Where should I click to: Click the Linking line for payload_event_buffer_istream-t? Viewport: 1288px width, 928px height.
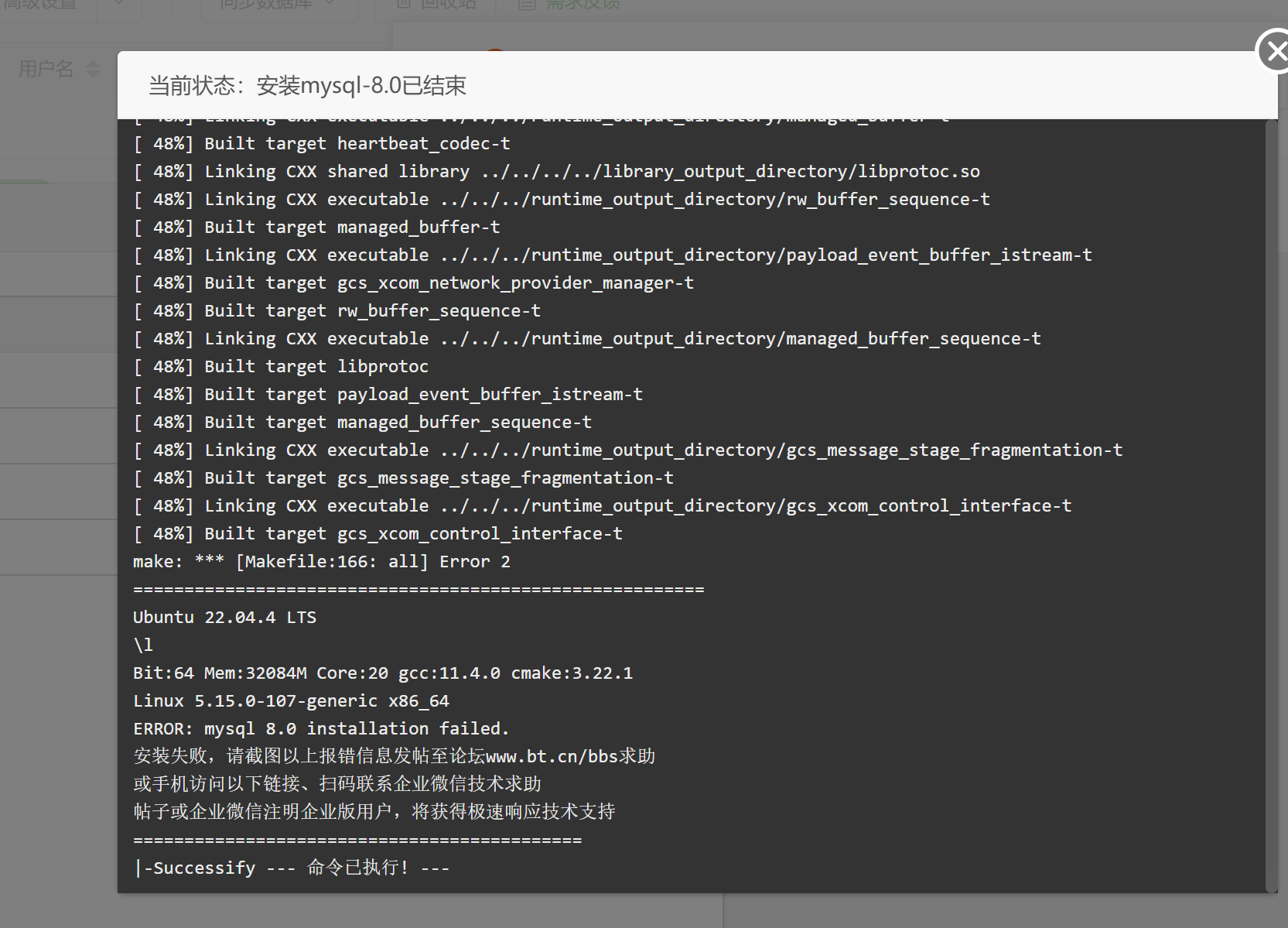point(613,255)
